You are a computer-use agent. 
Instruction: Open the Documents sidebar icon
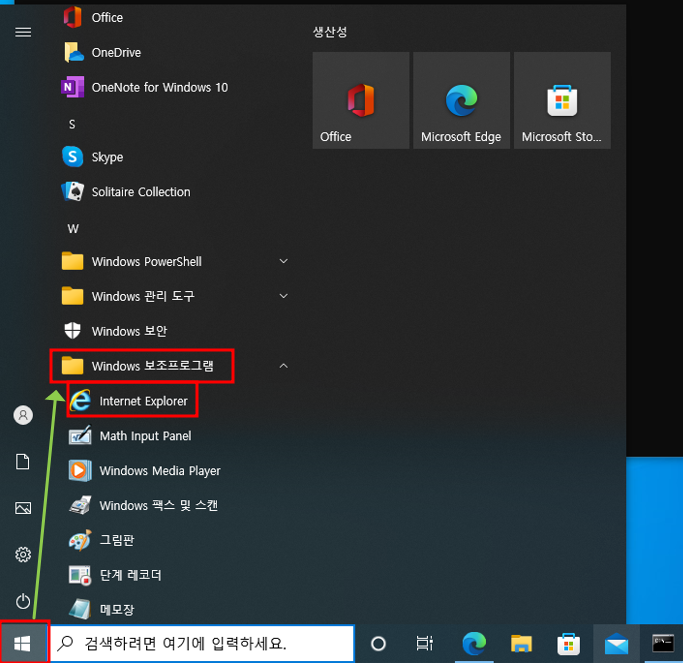point(23,462)
